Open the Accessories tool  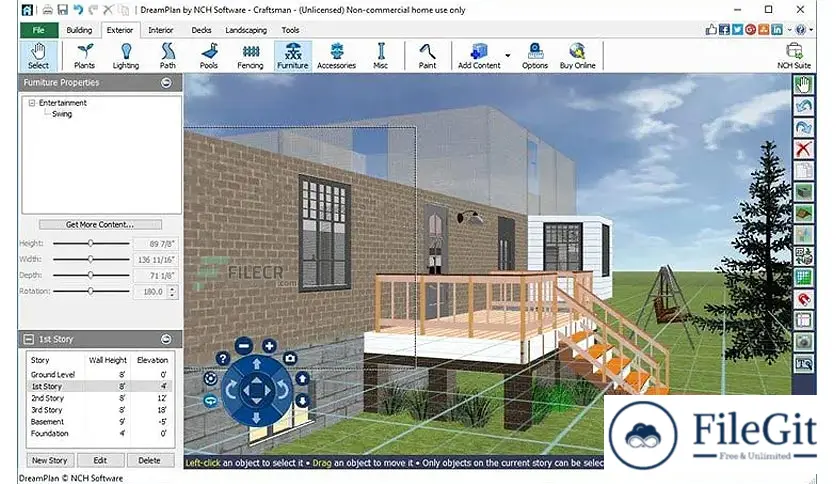[336, 56]
